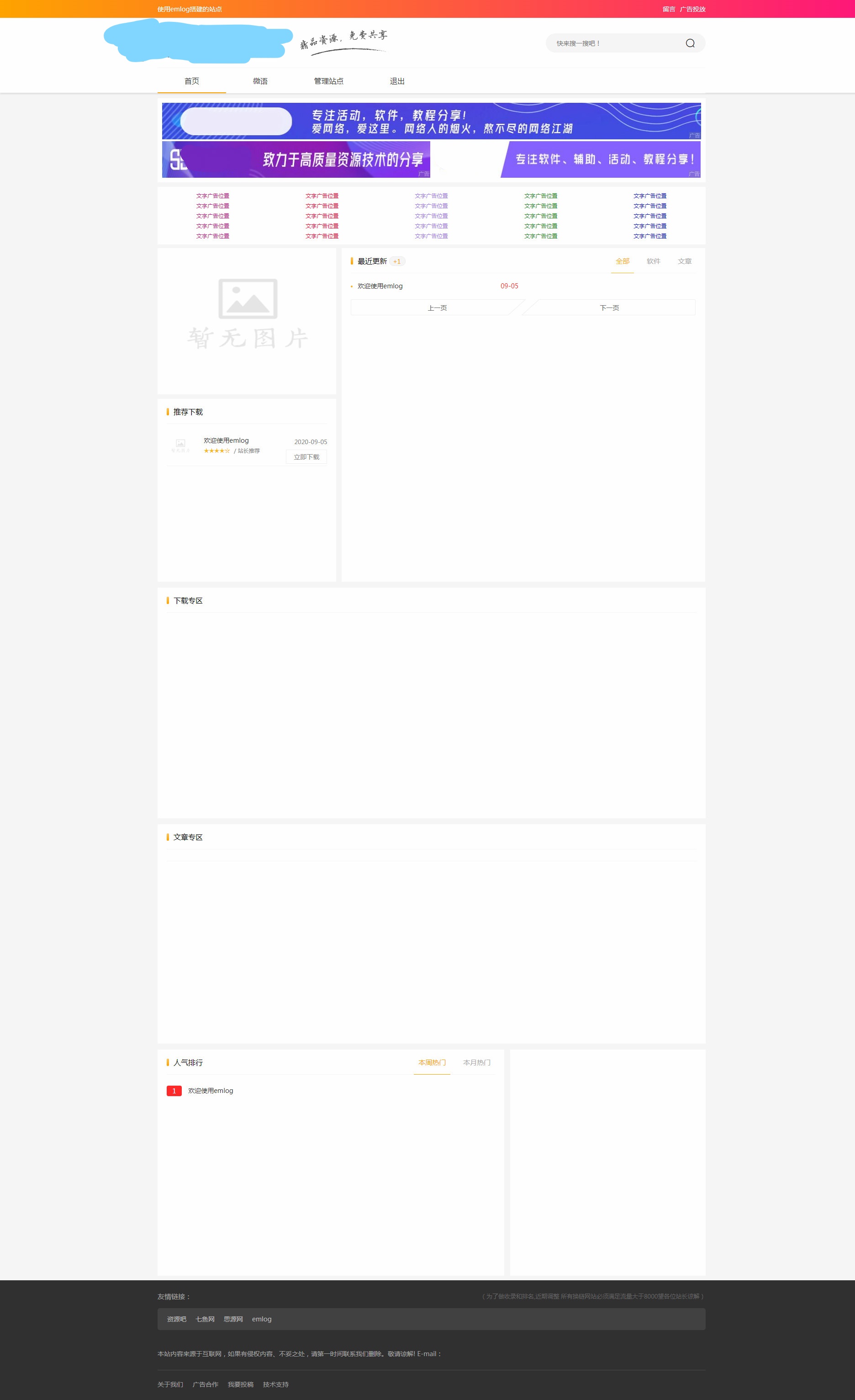Click the red number 1 rank badge

click(174, 1090)
